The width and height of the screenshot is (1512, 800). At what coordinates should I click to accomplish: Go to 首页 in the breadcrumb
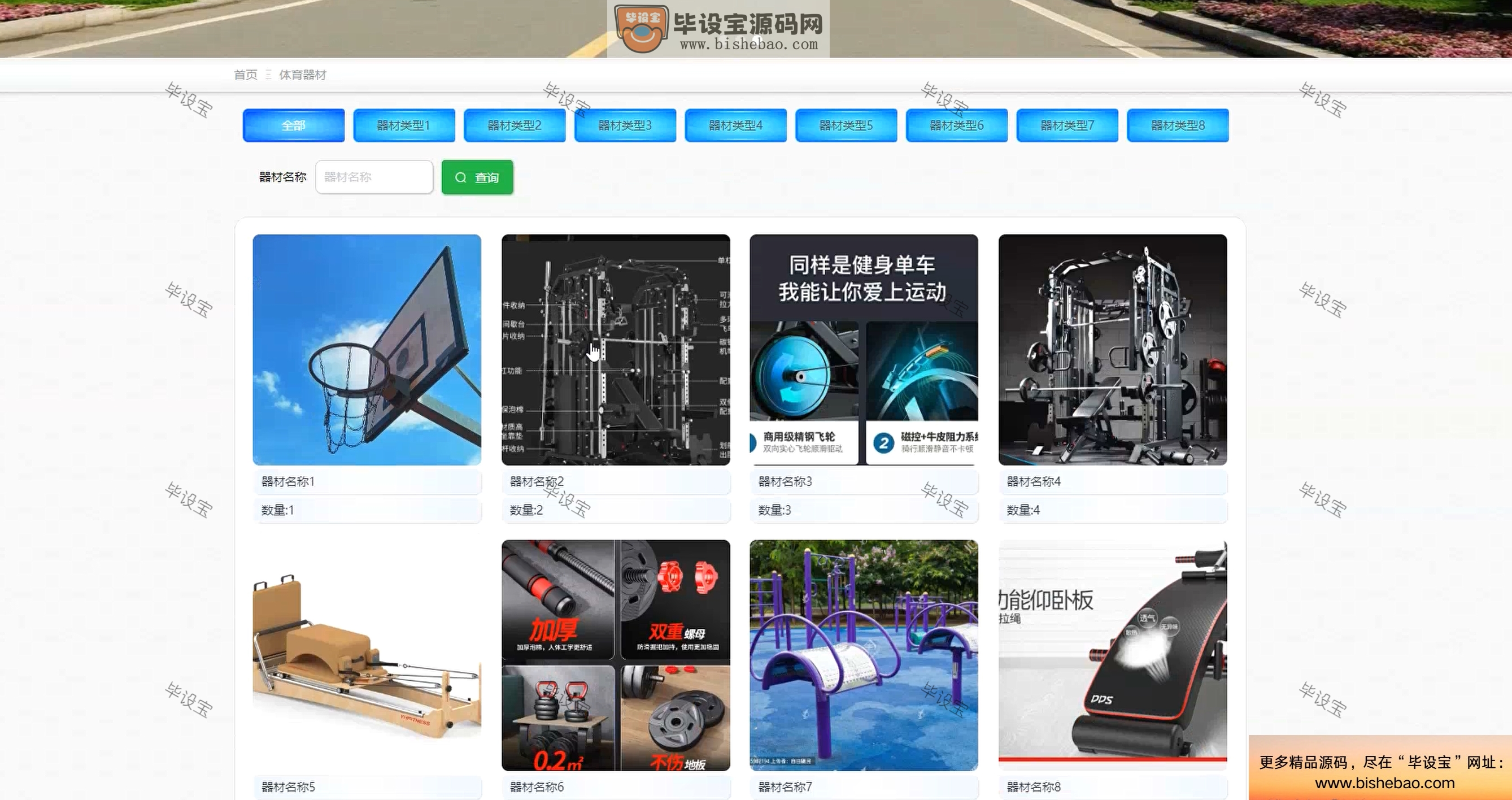tap(245, 75)
